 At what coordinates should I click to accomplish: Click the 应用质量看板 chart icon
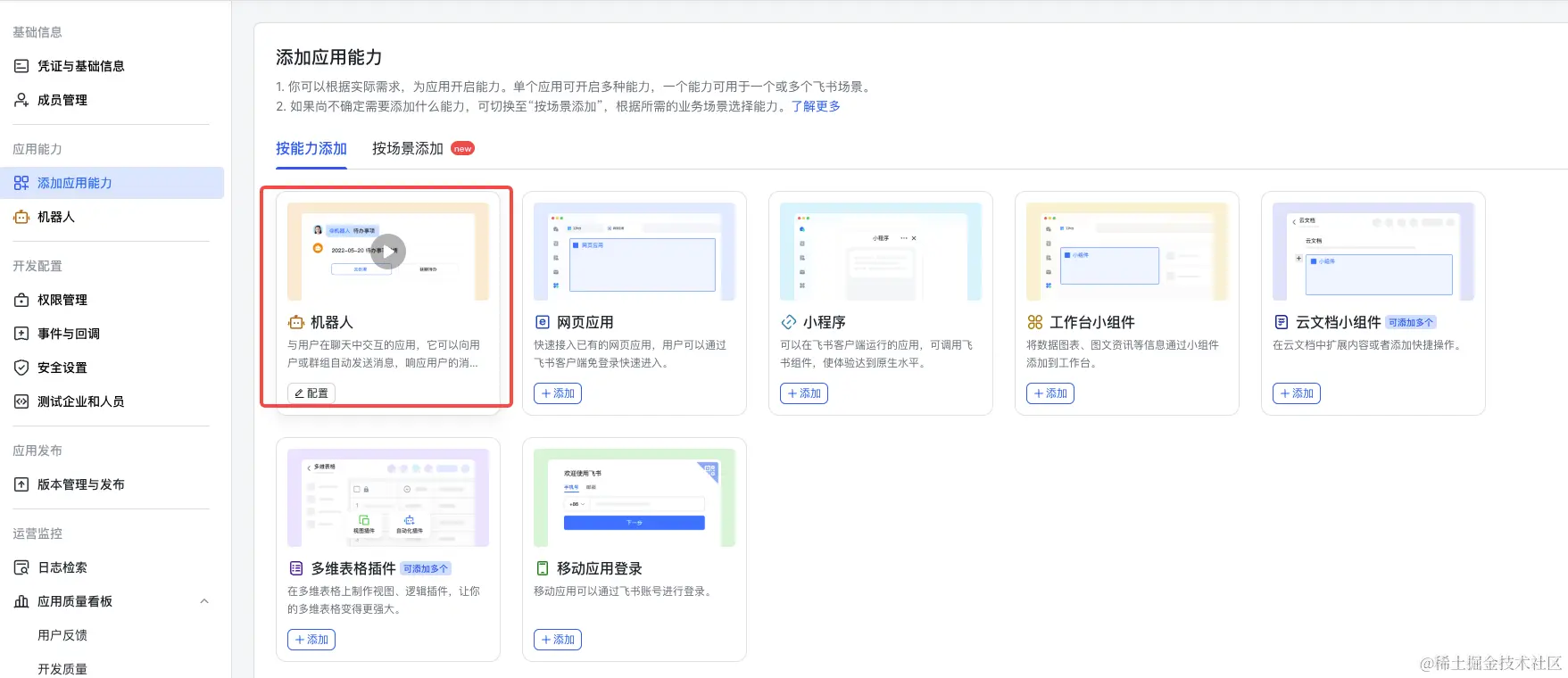click(x=21, y=601)
